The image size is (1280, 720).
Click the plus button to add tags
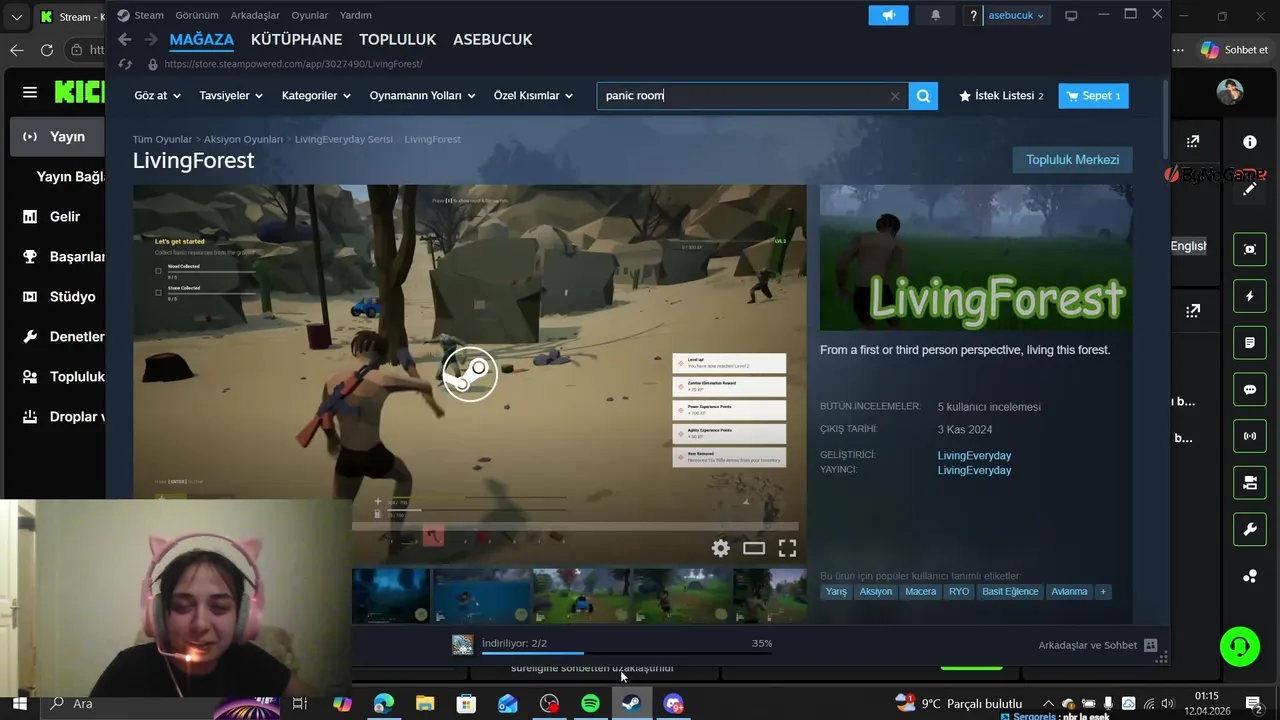pyautogui.click(x=1103, y=592)
